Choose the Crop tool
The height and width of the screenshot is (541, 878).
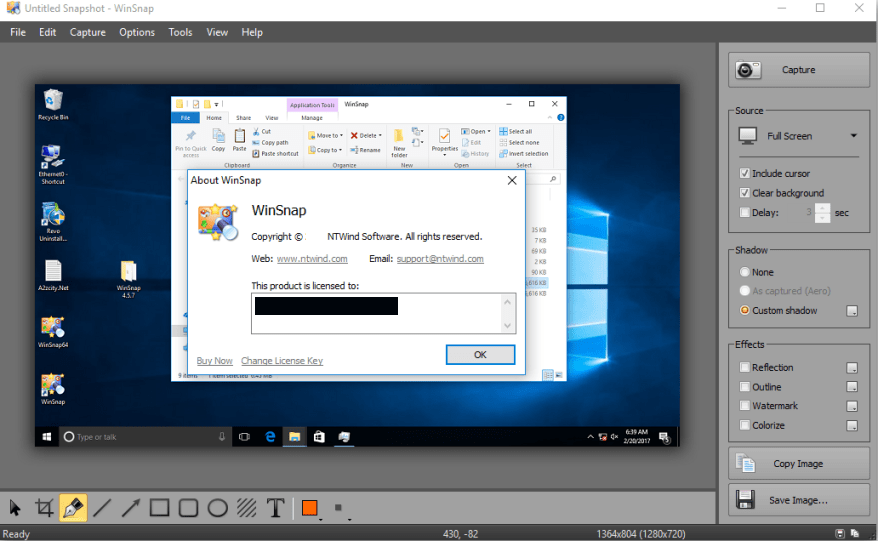44,508
